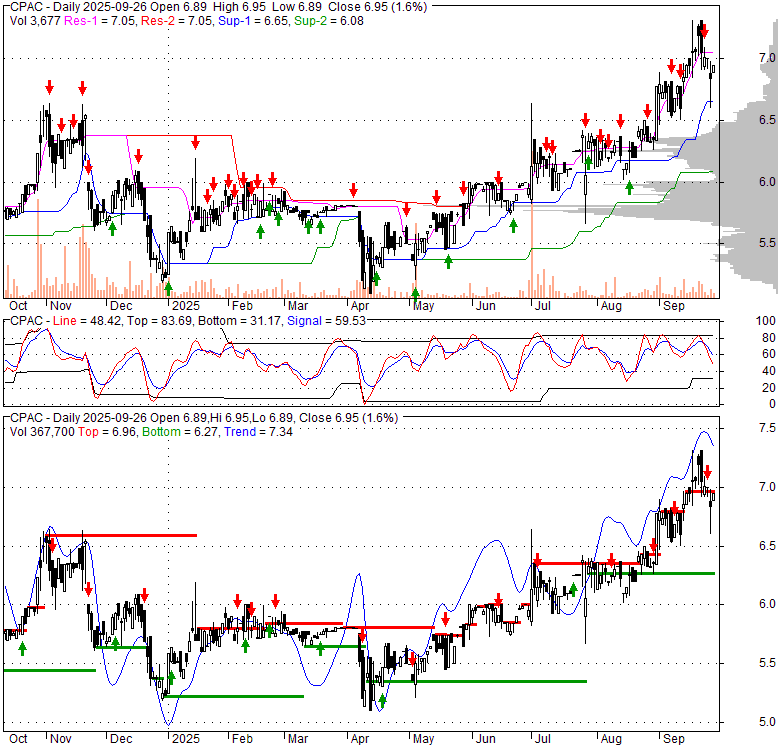780x745 pixels.
Task: Click the 7.5 price label on bottom chart
Action: click(x=767, y=428)
